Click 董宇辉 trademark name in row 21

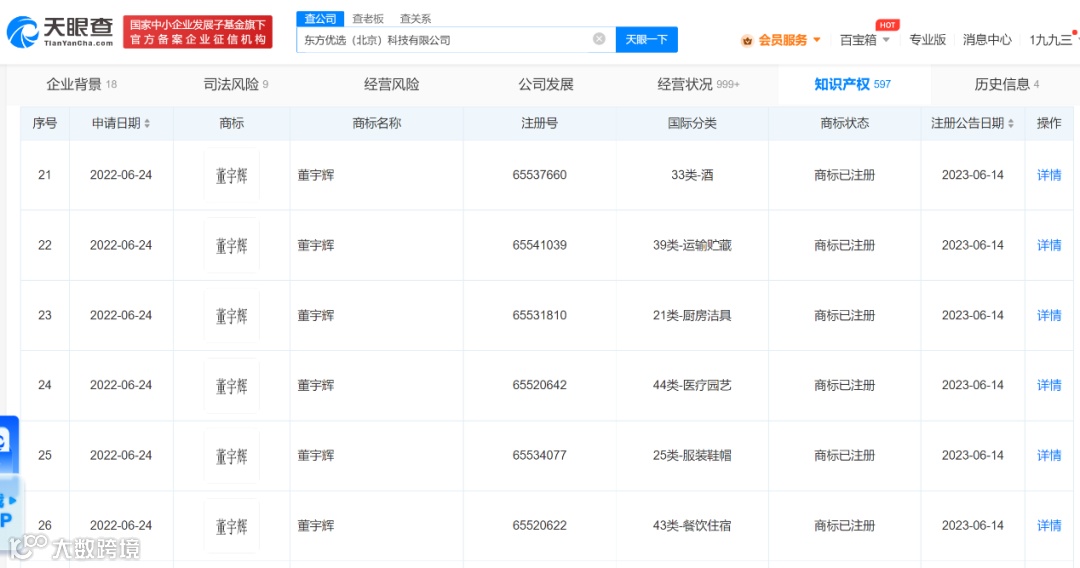[315, 175]
